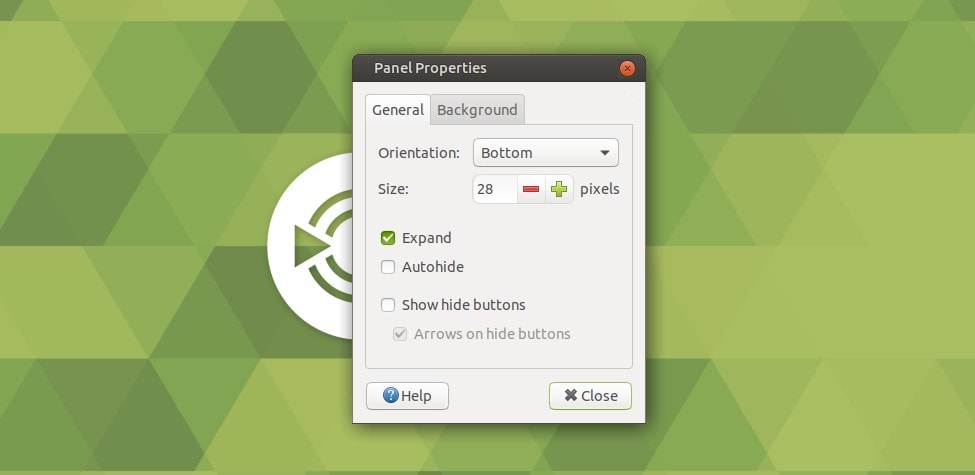Click the Orientation combo box arrow
Screen dimensions: 975x475
point(605,153)
